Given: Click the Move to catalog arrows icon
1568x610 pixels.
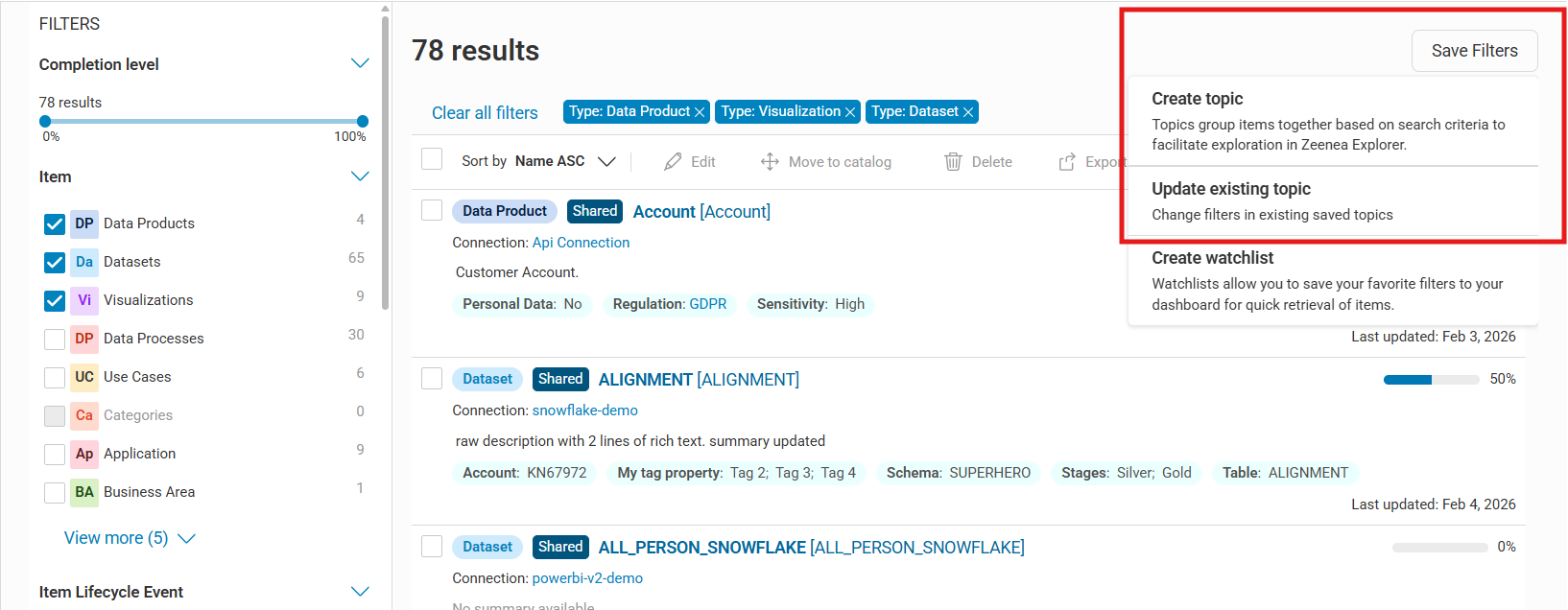Looking at the screenshot, I should click(770, 161).
